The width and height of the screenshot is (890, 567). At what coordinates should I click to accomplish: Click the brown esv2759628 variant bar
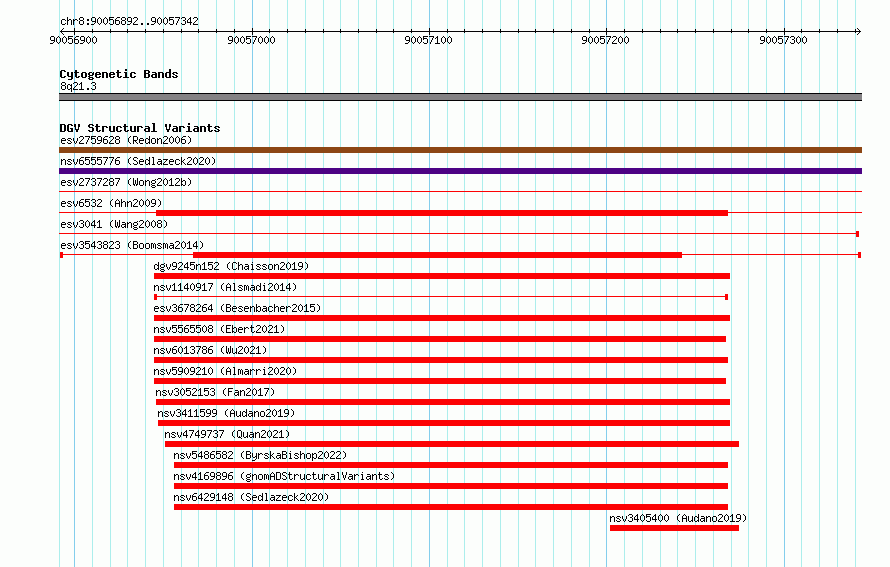click(460, 150)
